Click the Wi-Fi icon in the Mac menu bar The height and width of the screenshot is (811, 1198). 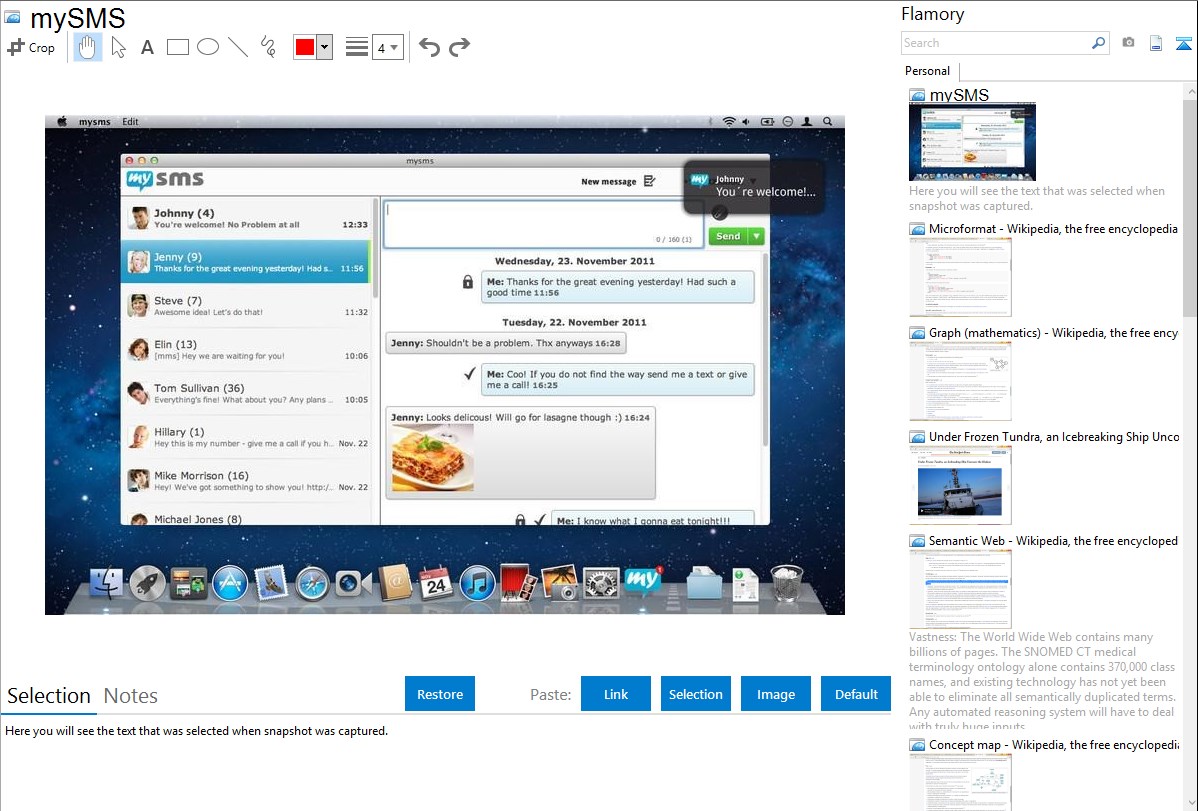coord(729,122)
